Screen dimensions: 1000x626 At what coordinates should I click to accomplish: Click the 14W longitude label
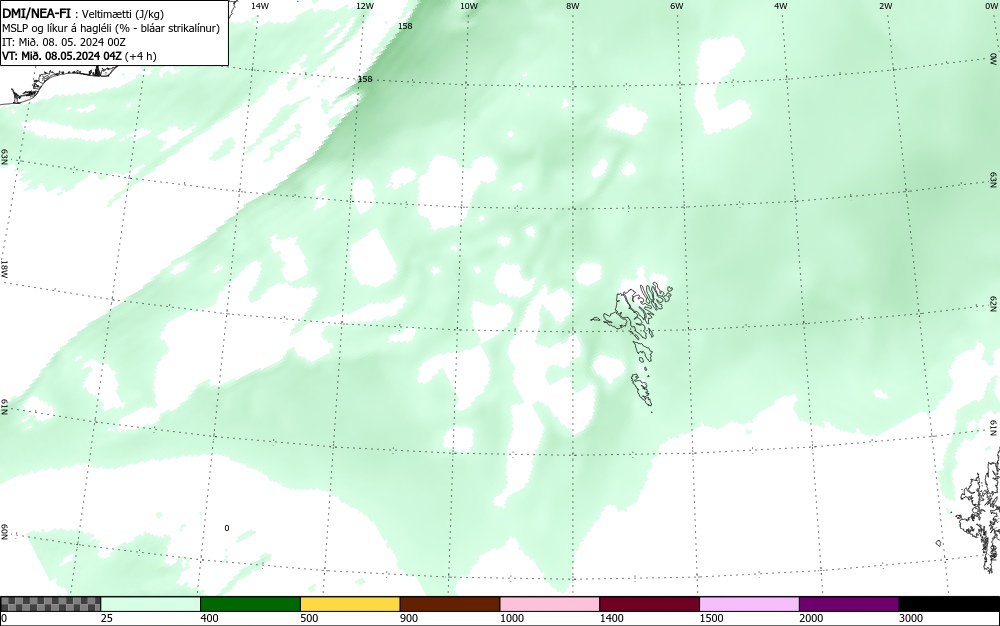[260, 6]
